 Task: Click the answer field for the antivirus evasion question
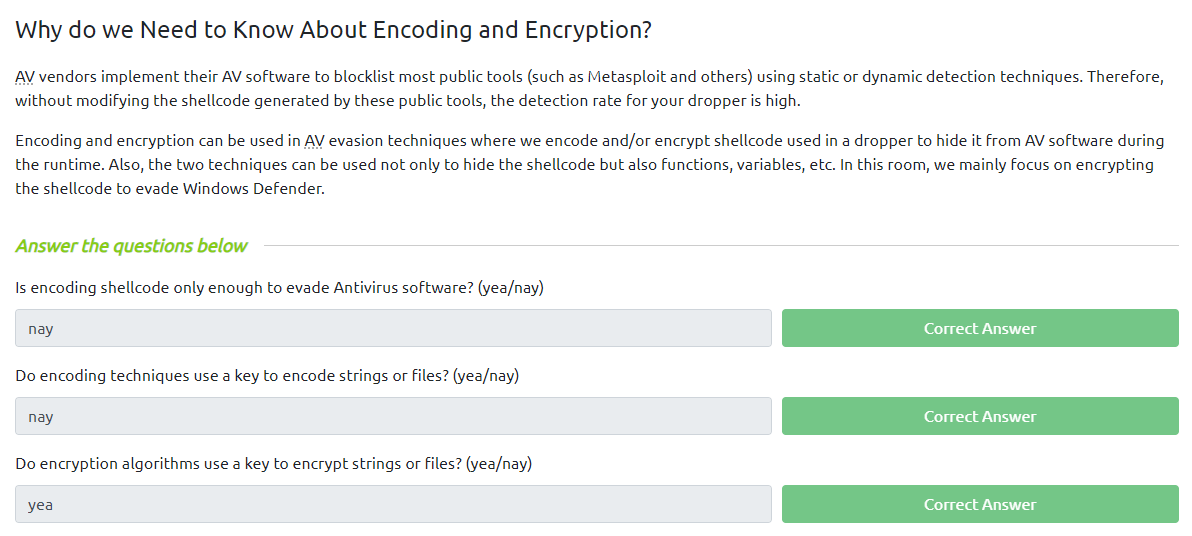(393, 328)
